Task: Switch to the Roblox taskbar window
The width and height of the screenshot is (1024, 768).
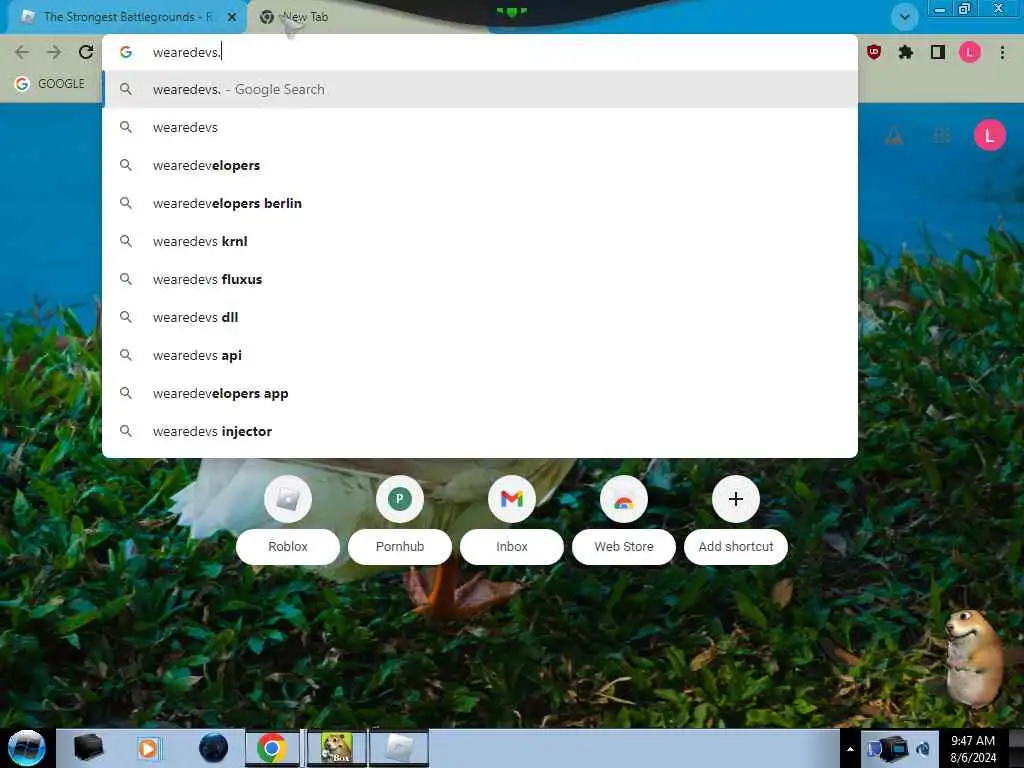Action: click(x=399, y=748)
